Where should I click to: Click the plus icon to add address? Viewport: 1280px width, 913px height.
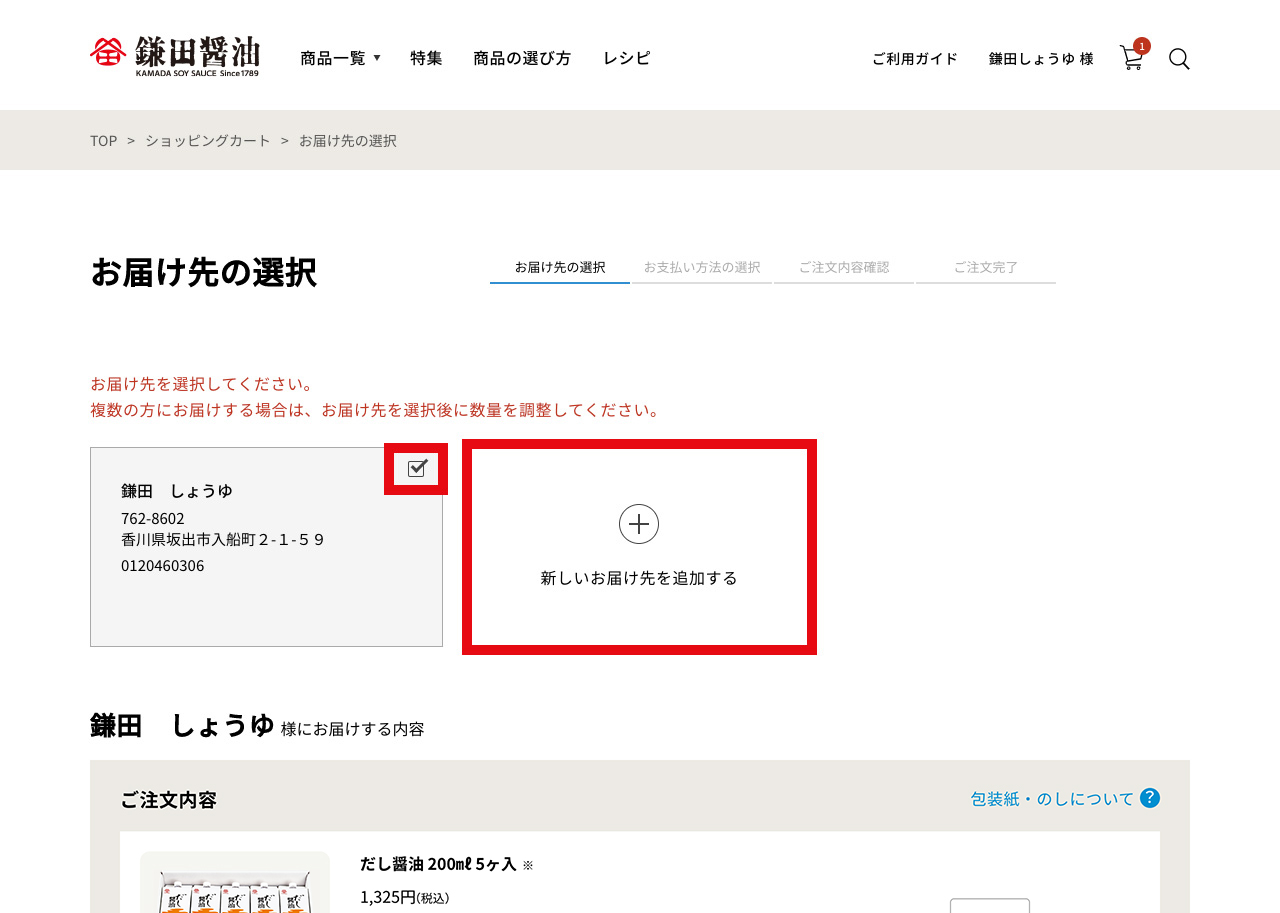click(x=639, y=524)
